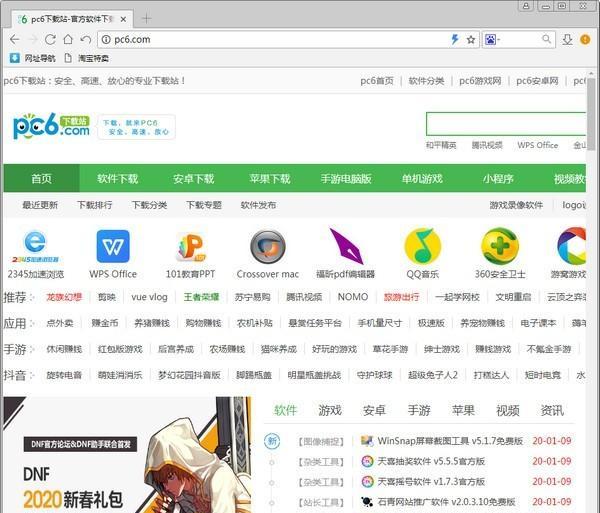Open the Crossover mac app icon

(267, 247)
